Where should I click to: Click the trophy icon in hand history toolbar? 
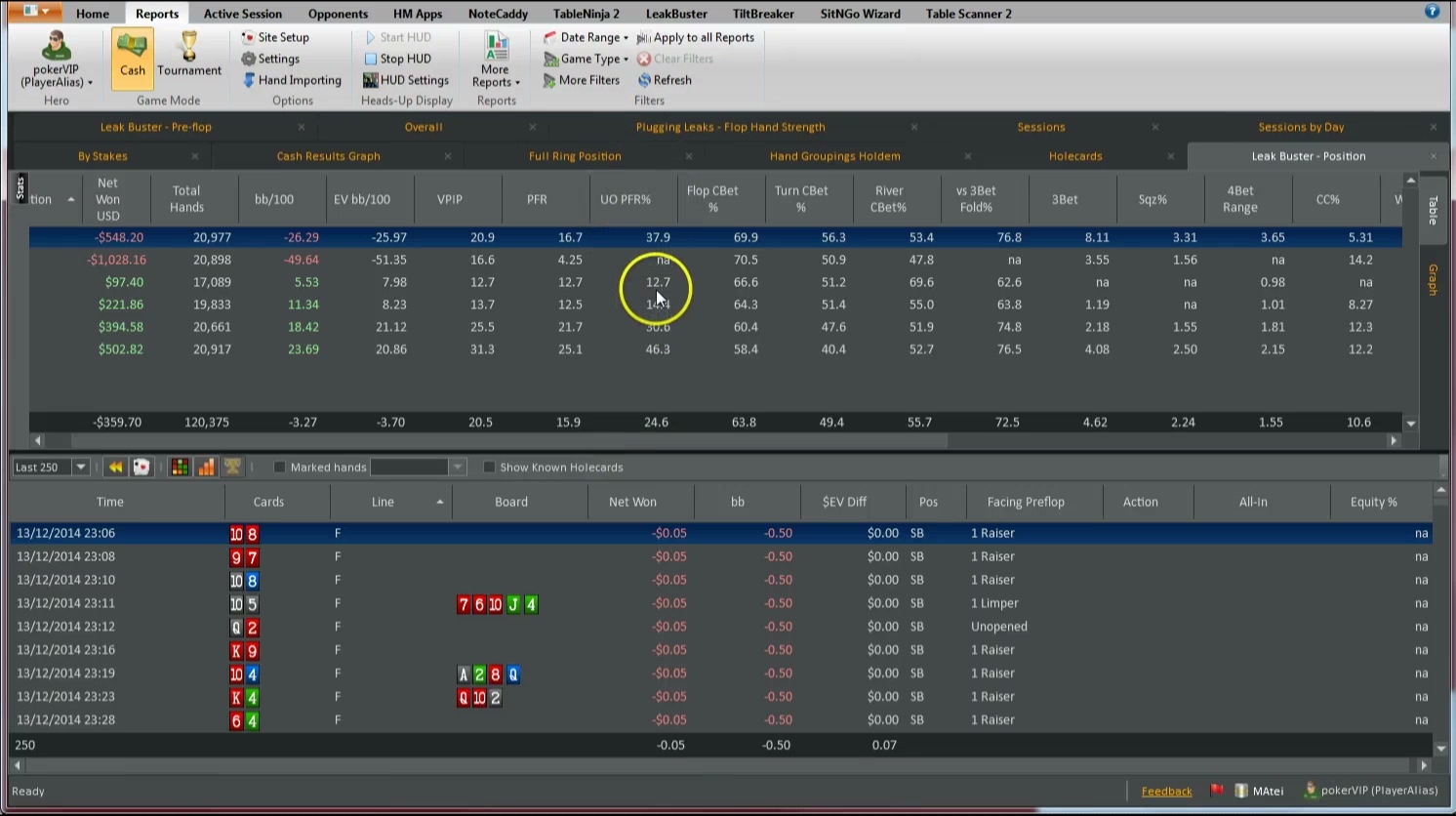pyautogui.click(x=232, y=467)
